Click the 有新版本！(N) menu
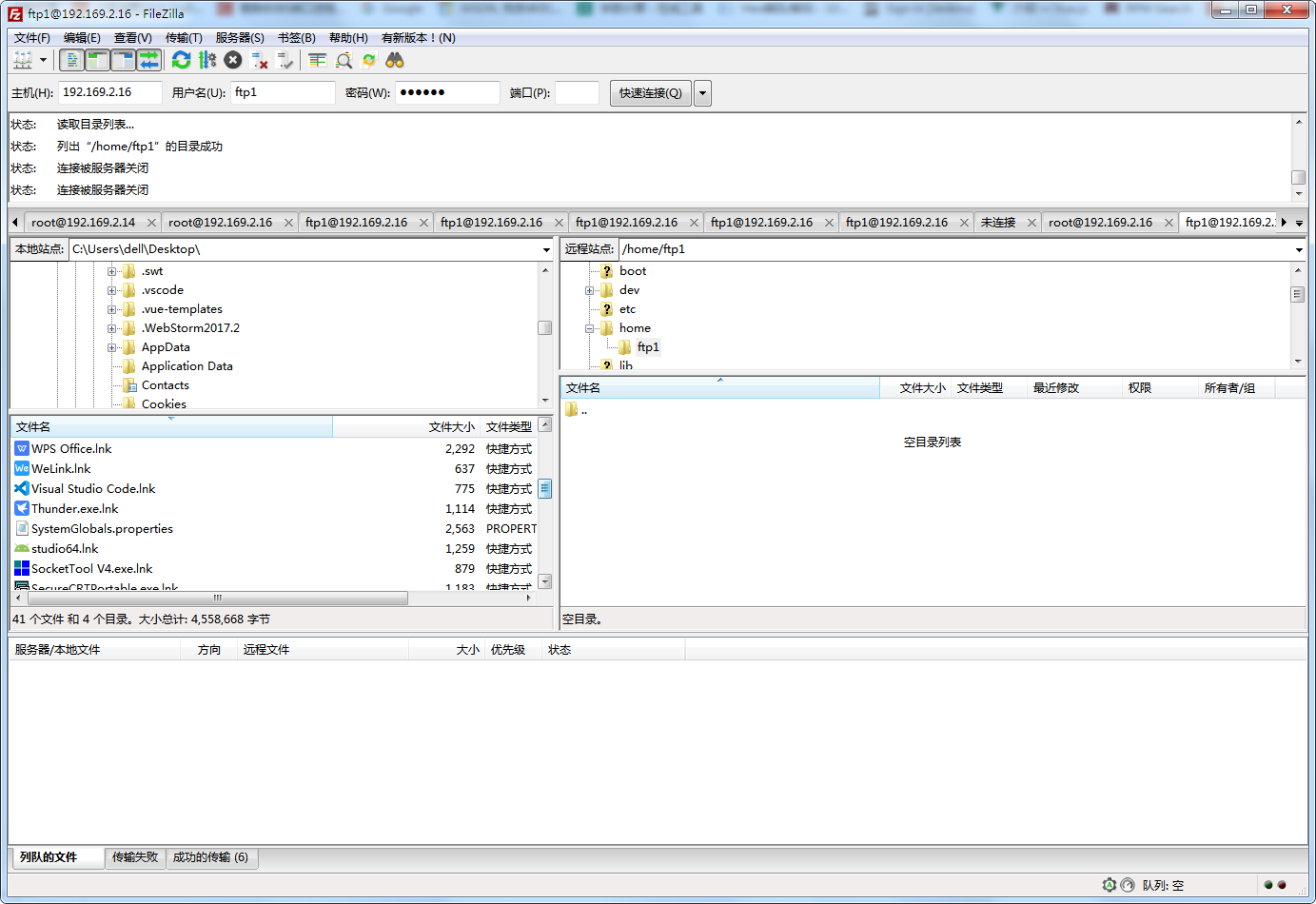1316x904 pixels. tap(419, 38)
